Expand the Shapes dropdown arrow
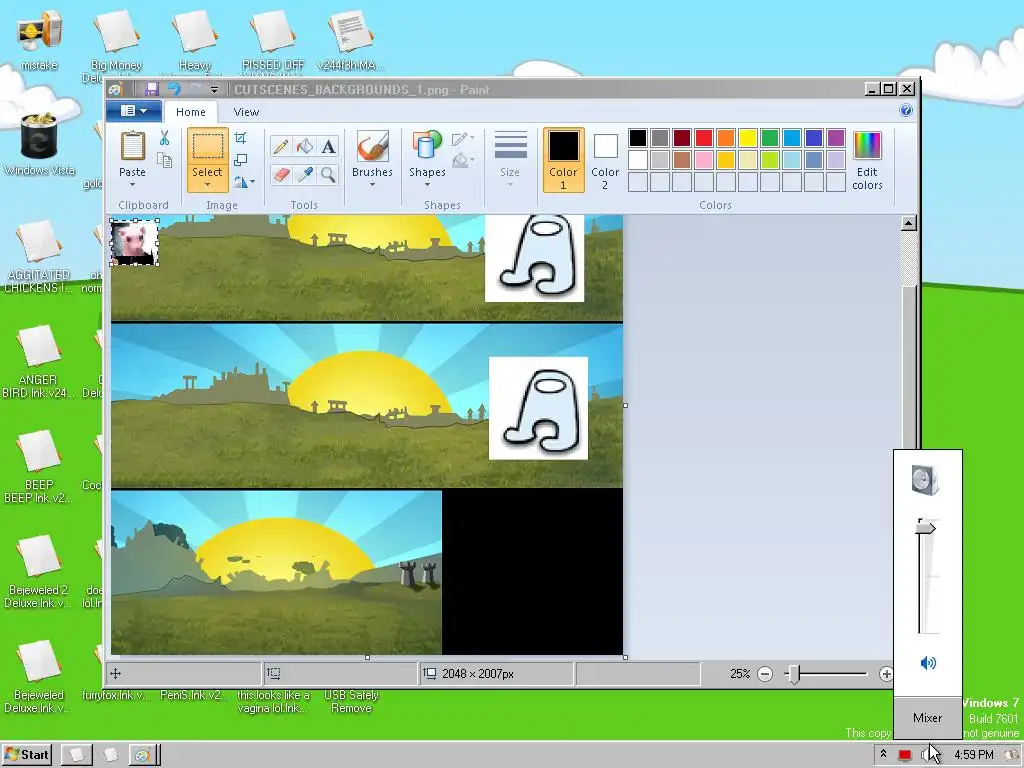This screenshot has height=768, width=1024. point(427,185)
